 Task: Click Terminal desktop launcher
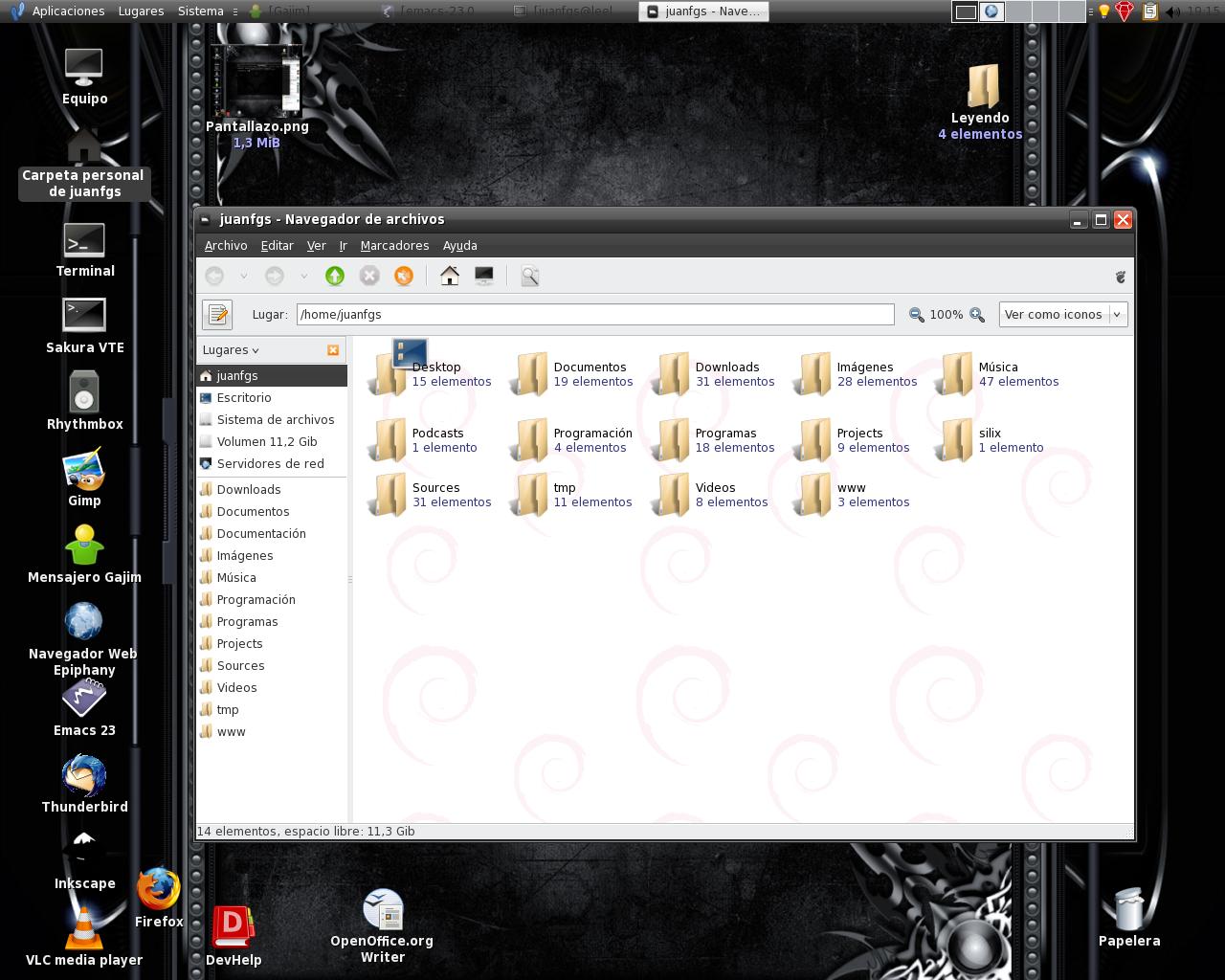tap(84, 251)
